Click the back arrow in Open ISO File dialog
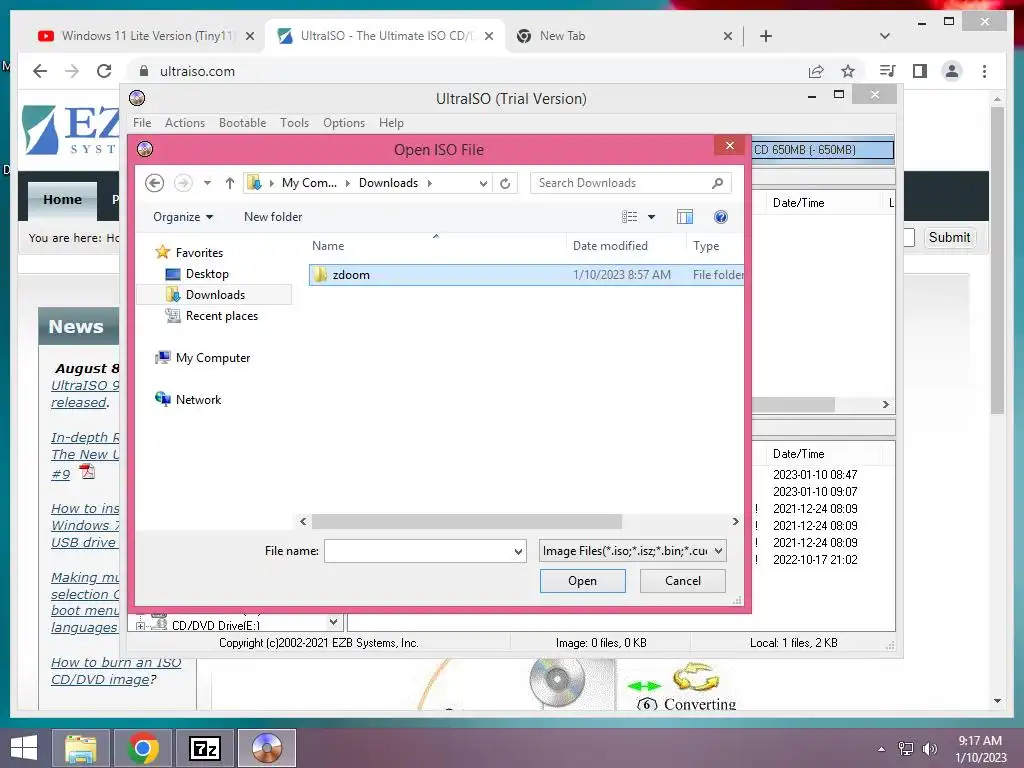This screenshot has width=1024, height=768. pyautogui.click(x=155, y=183)
